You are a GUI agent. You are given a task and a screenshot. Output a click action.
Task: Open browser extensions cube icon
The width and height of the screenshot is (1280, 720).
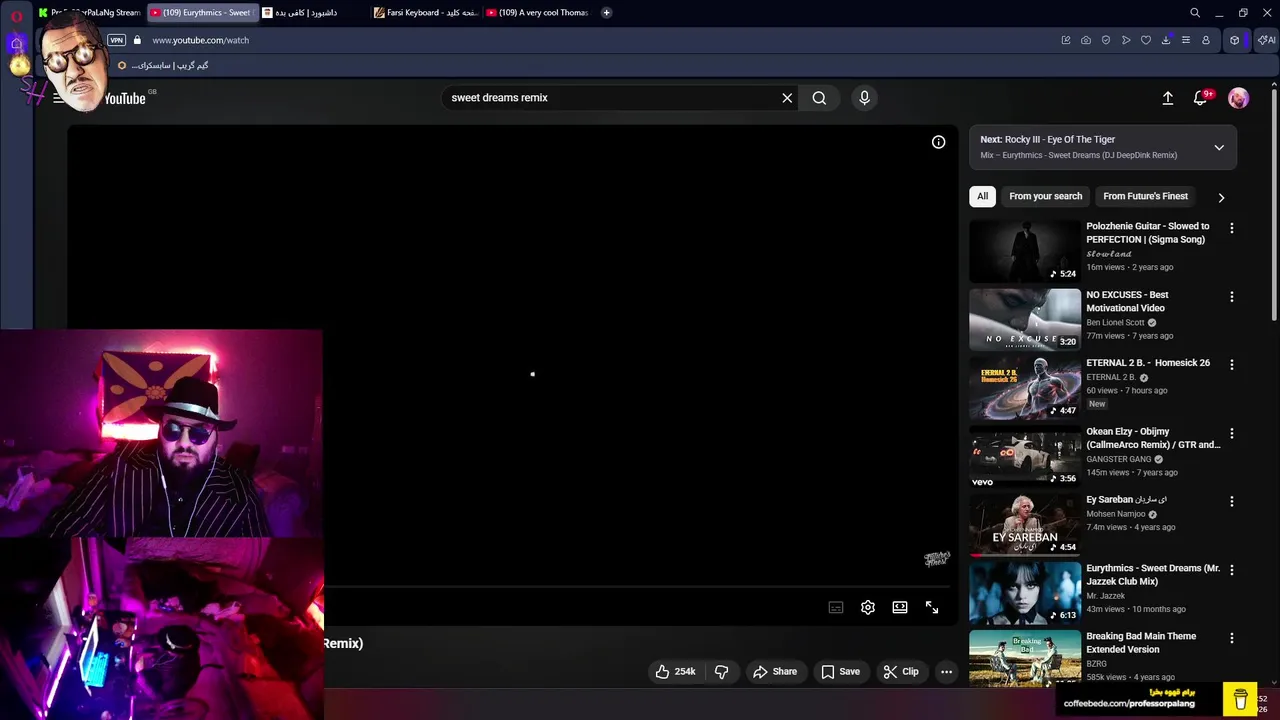pos(1235,40)
